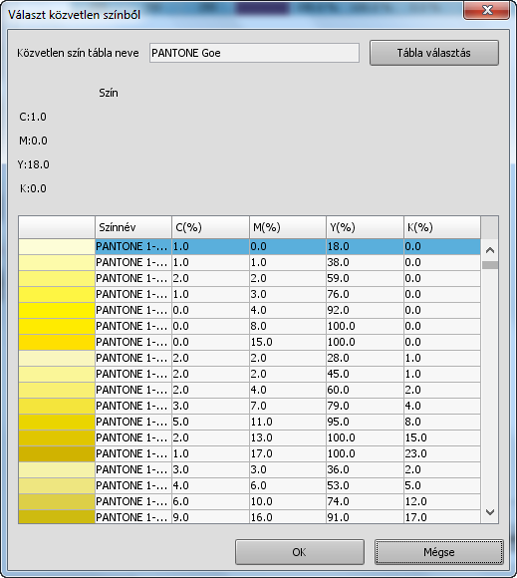Select swatch of row with Y 79.0
This screenshot has height=578, width=517.
[x=57, y=406]
